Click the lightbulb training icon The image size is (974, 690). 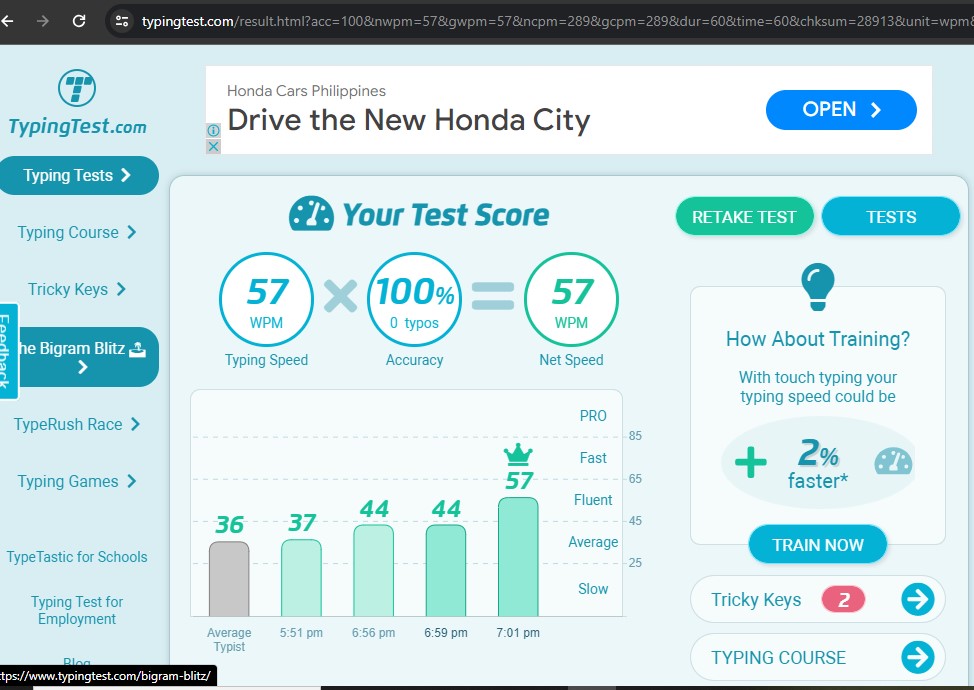click(x=817, y=286)
